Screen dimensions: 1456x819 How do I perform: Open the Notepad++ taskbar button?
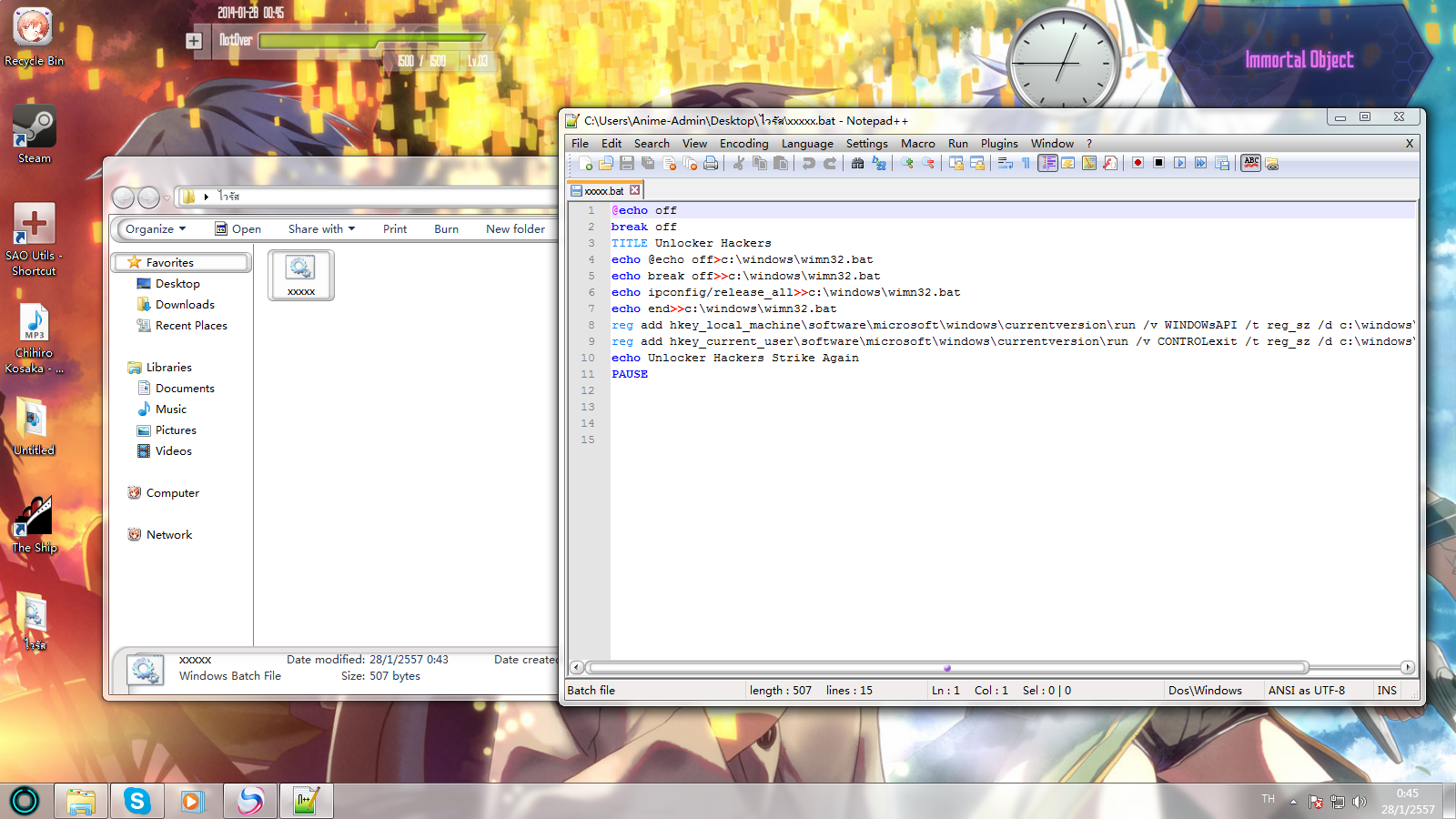(307, 801)
